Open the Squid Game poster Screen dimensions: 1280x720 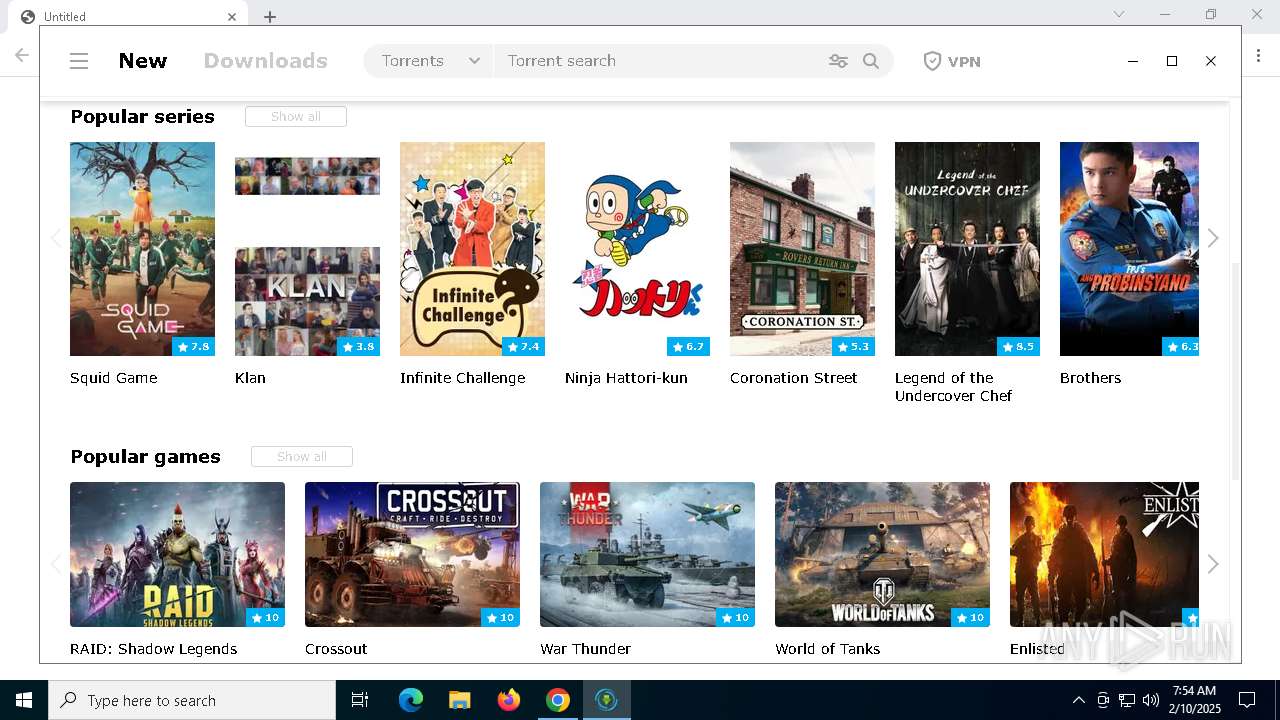click(x=142, y=249)
